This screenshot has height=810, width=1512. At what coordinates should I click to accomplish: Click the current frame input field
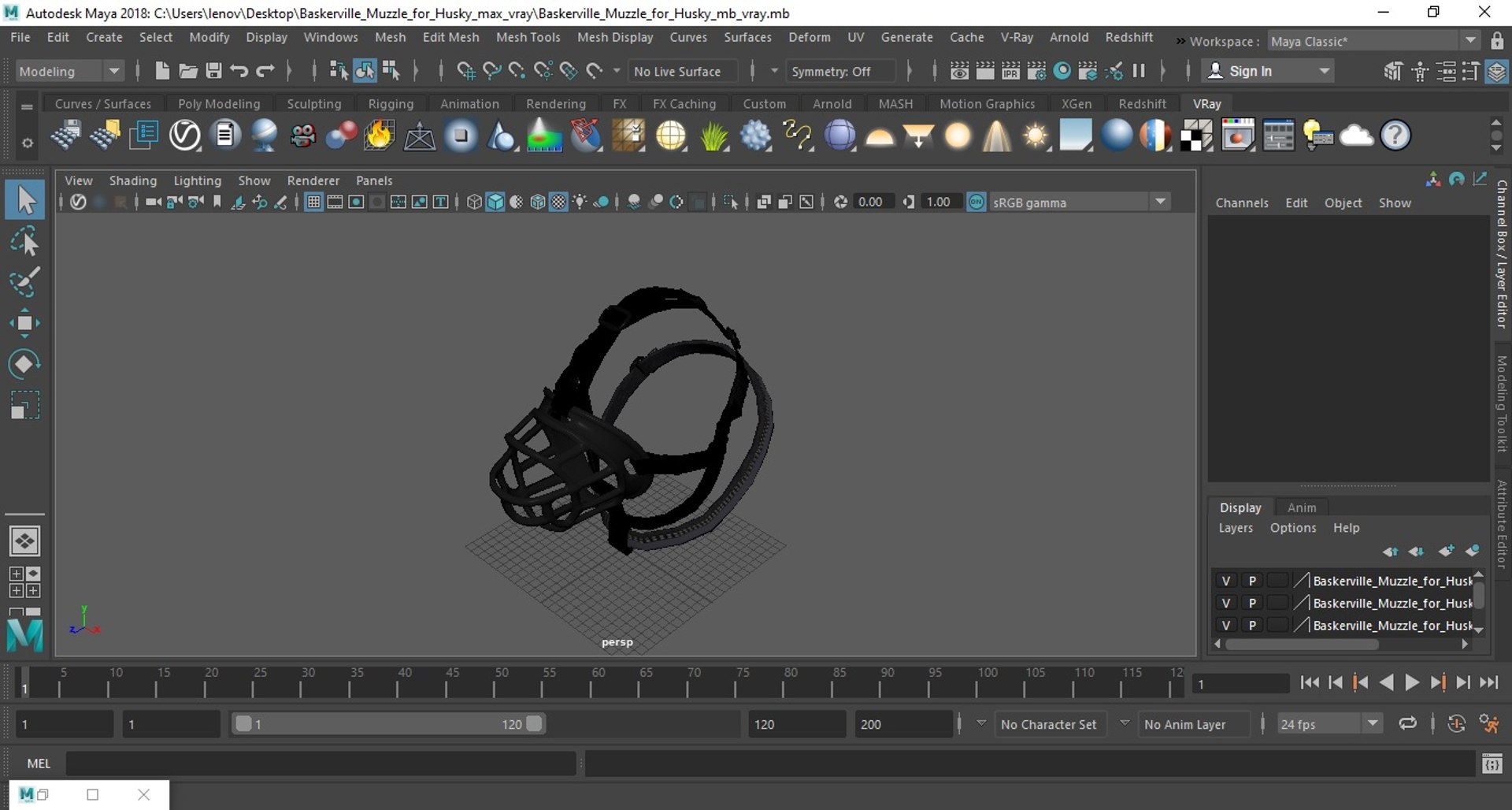click(1240, 684)
